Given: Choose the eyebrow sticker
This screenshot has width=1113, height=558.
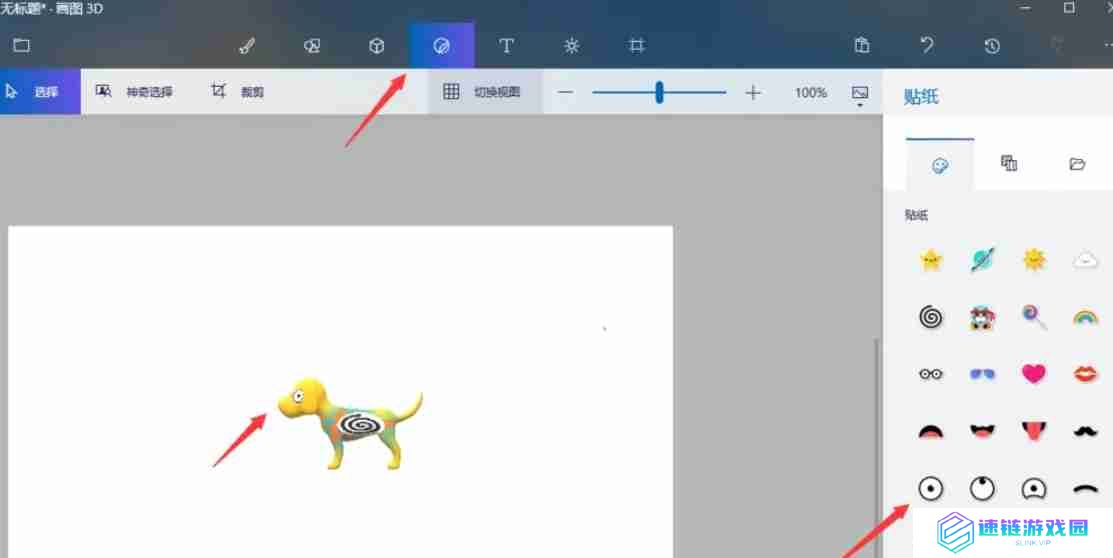Looking at the screenshot, I should (1085, 488).
